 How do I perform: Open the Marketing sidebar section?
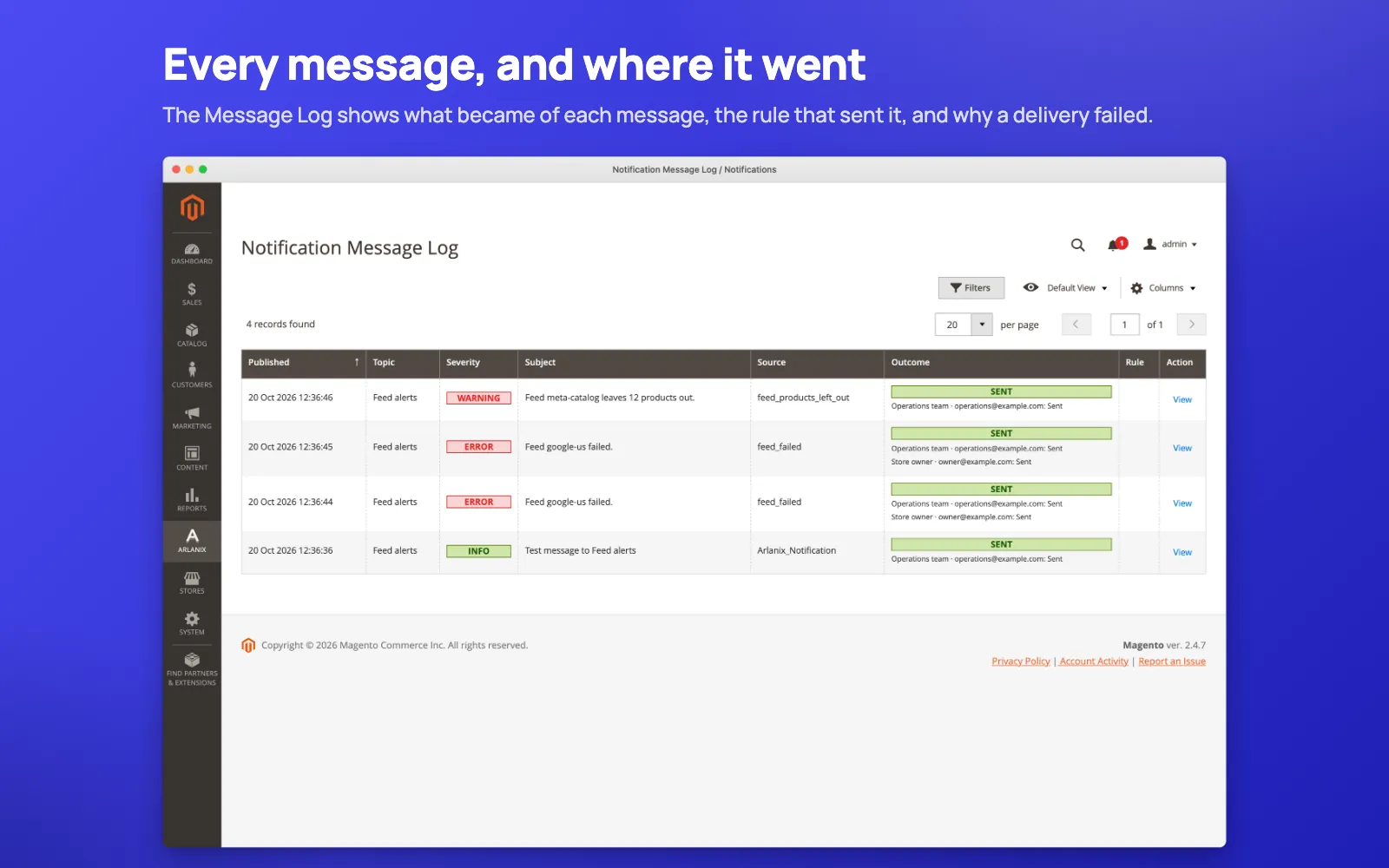(x=192, y=418)
